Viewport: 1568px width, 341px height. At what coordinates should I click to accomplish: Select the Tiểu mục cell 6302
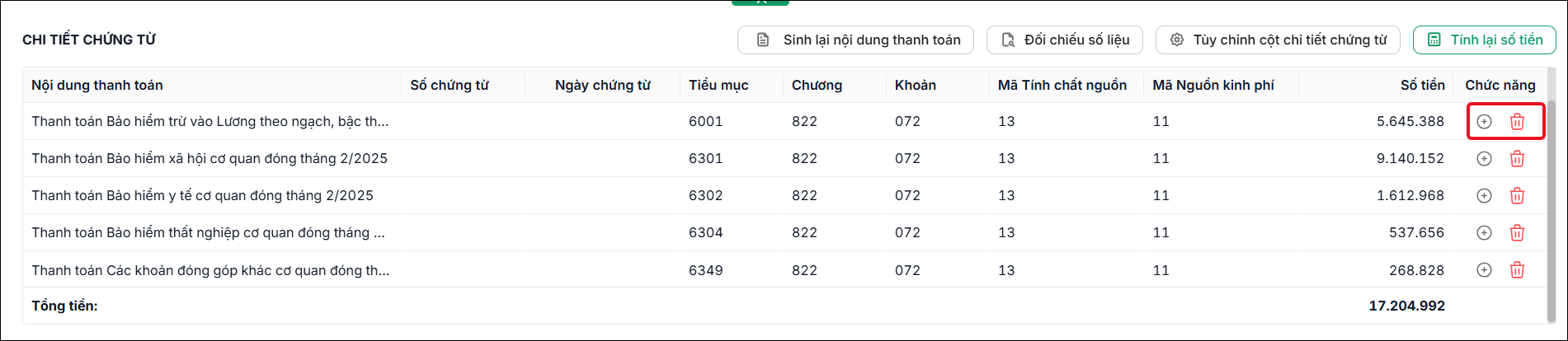coord(706,196)
